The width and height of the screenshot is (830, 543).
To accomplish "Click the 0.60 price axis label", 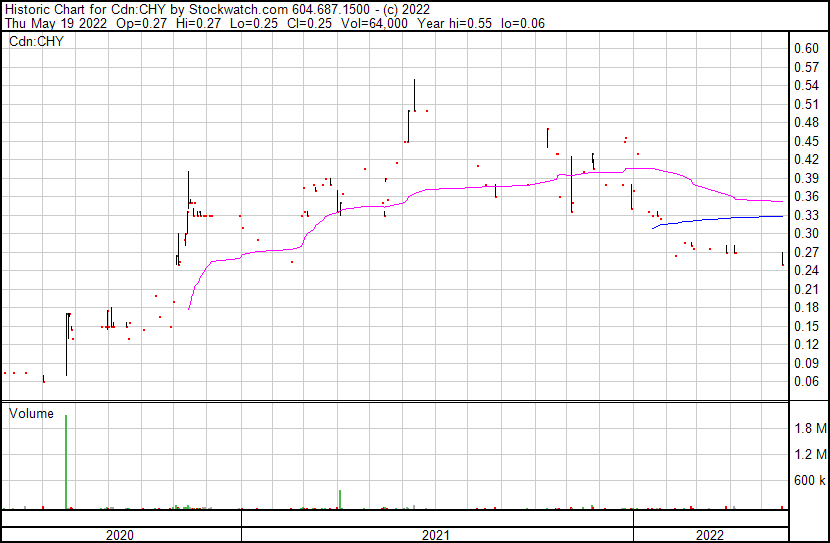I will point(806,48).
